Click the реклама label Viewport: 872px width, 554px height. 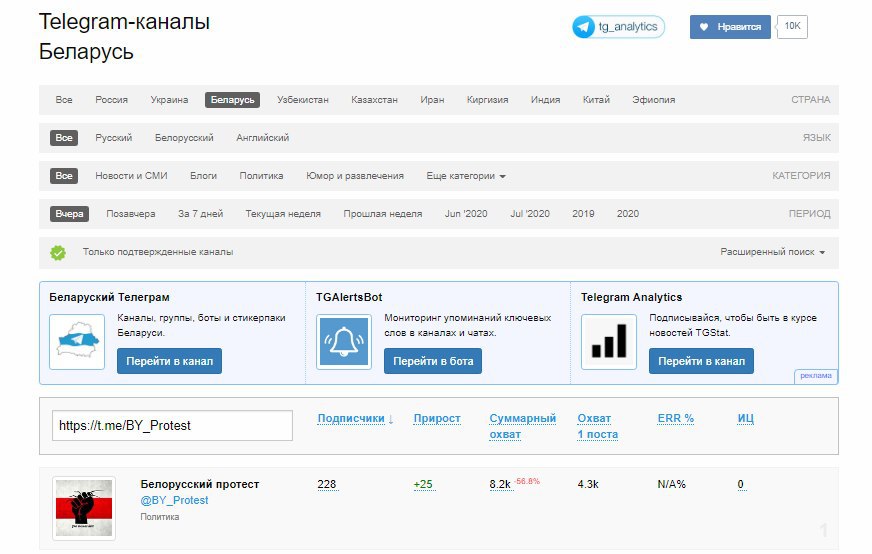pyautogui.click(x=816, y=376)
